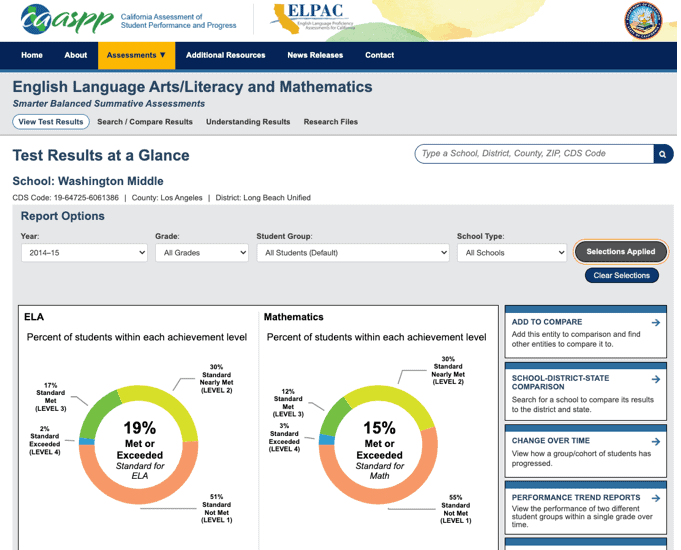Click the California state seal icon
The width and height of the screenshot is (681, 550).
click(643, 20)
